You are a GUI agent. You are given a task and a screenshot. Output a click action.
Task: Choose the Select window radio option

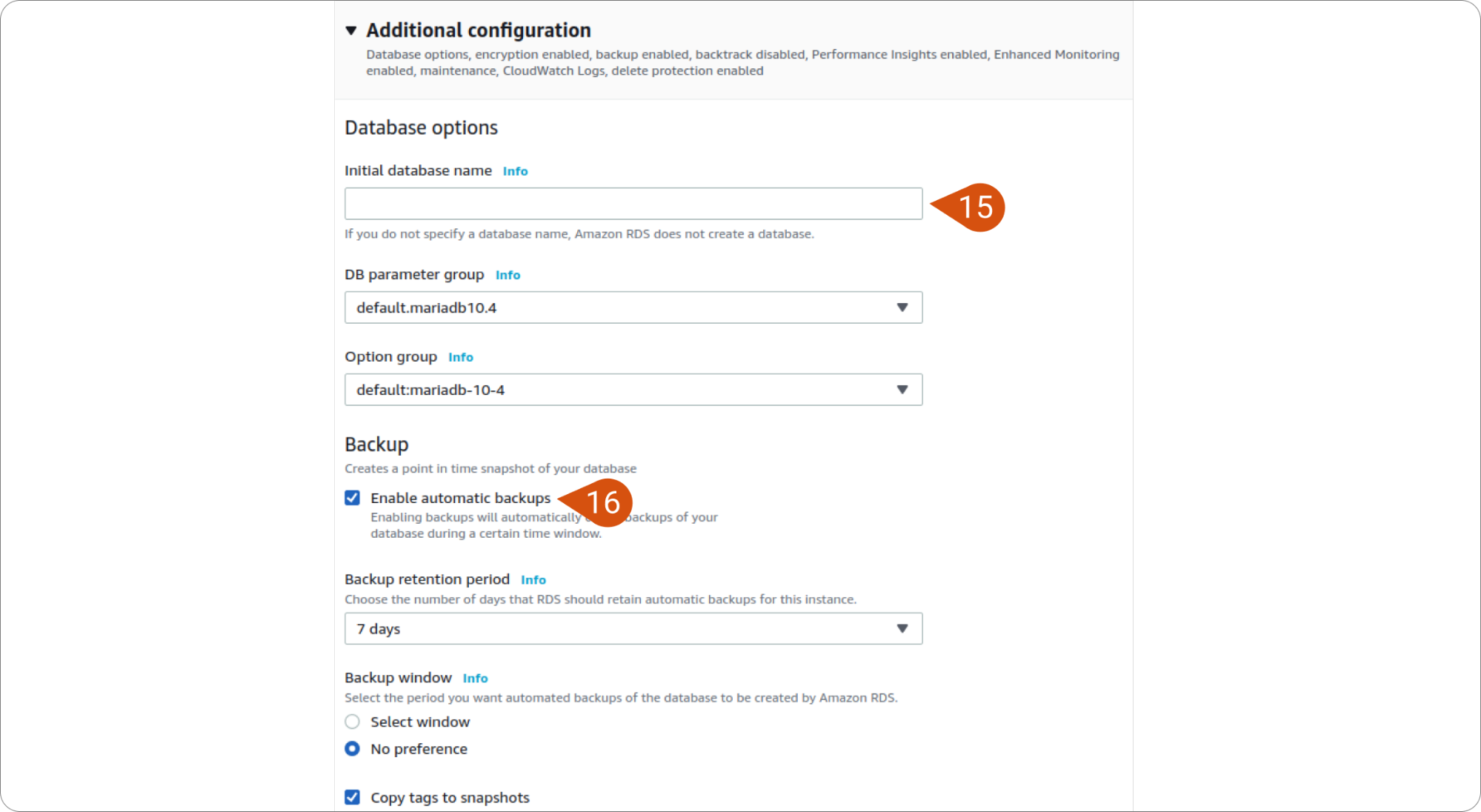(x=353, y=722)
